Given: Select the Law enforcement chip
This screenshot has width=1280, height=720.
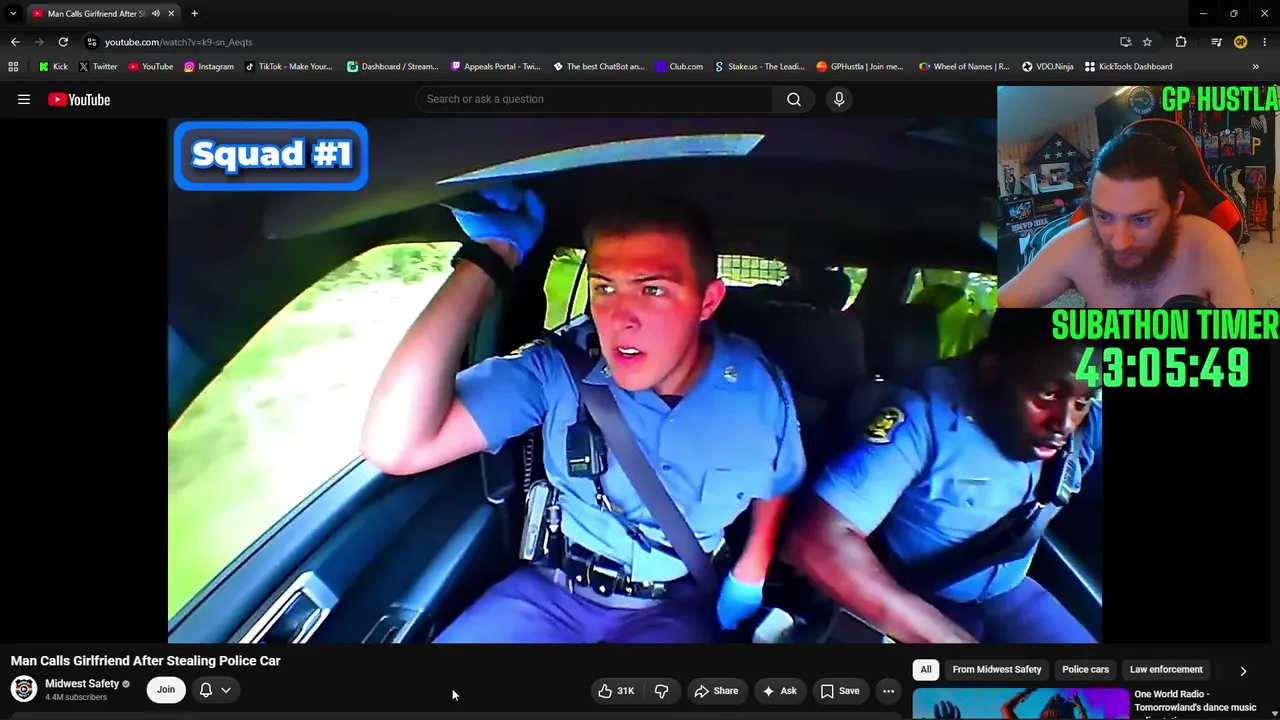Looking at the screenshot, I should coord(1166,670).
